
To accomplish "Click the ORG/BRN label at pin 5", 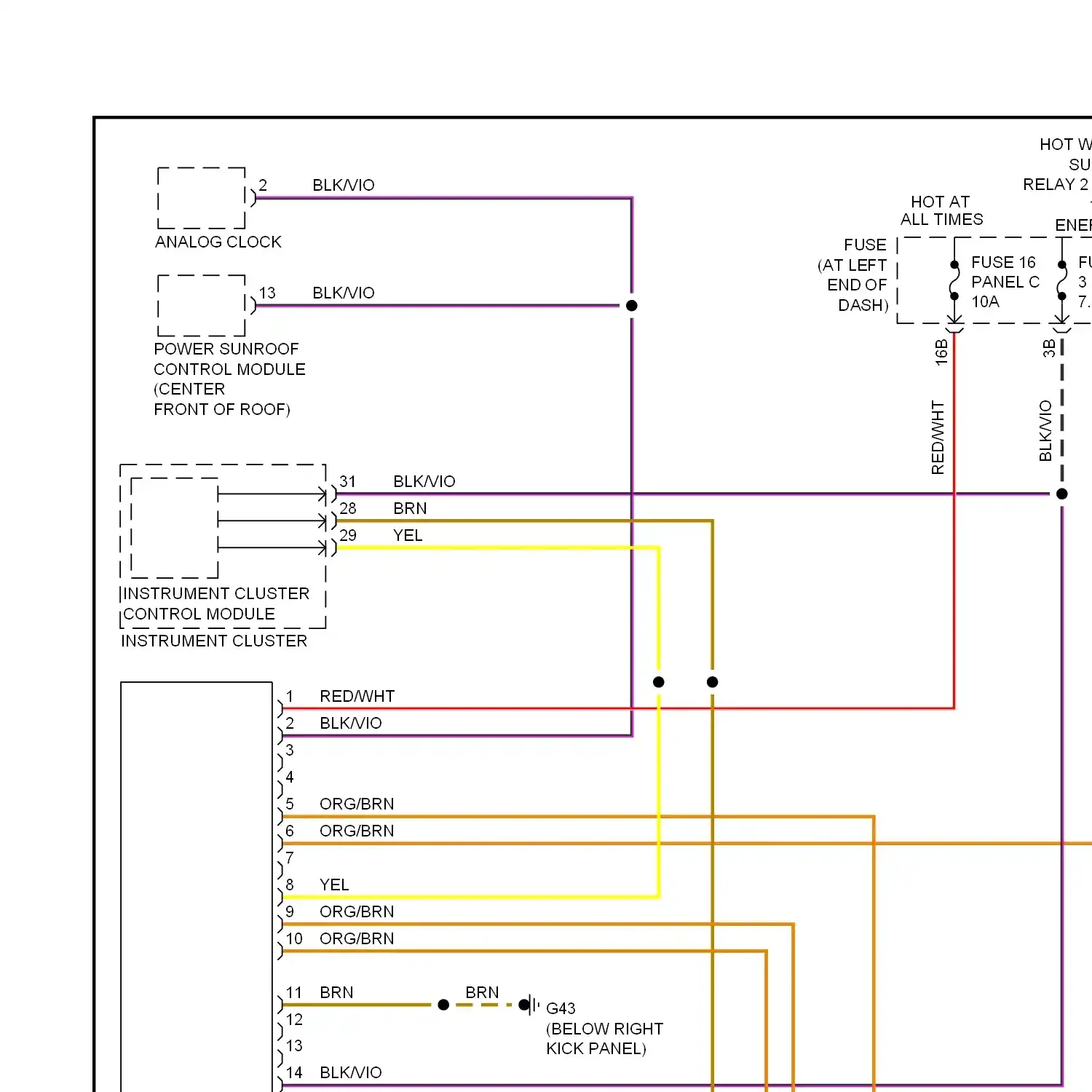I will tap(357, 804).
